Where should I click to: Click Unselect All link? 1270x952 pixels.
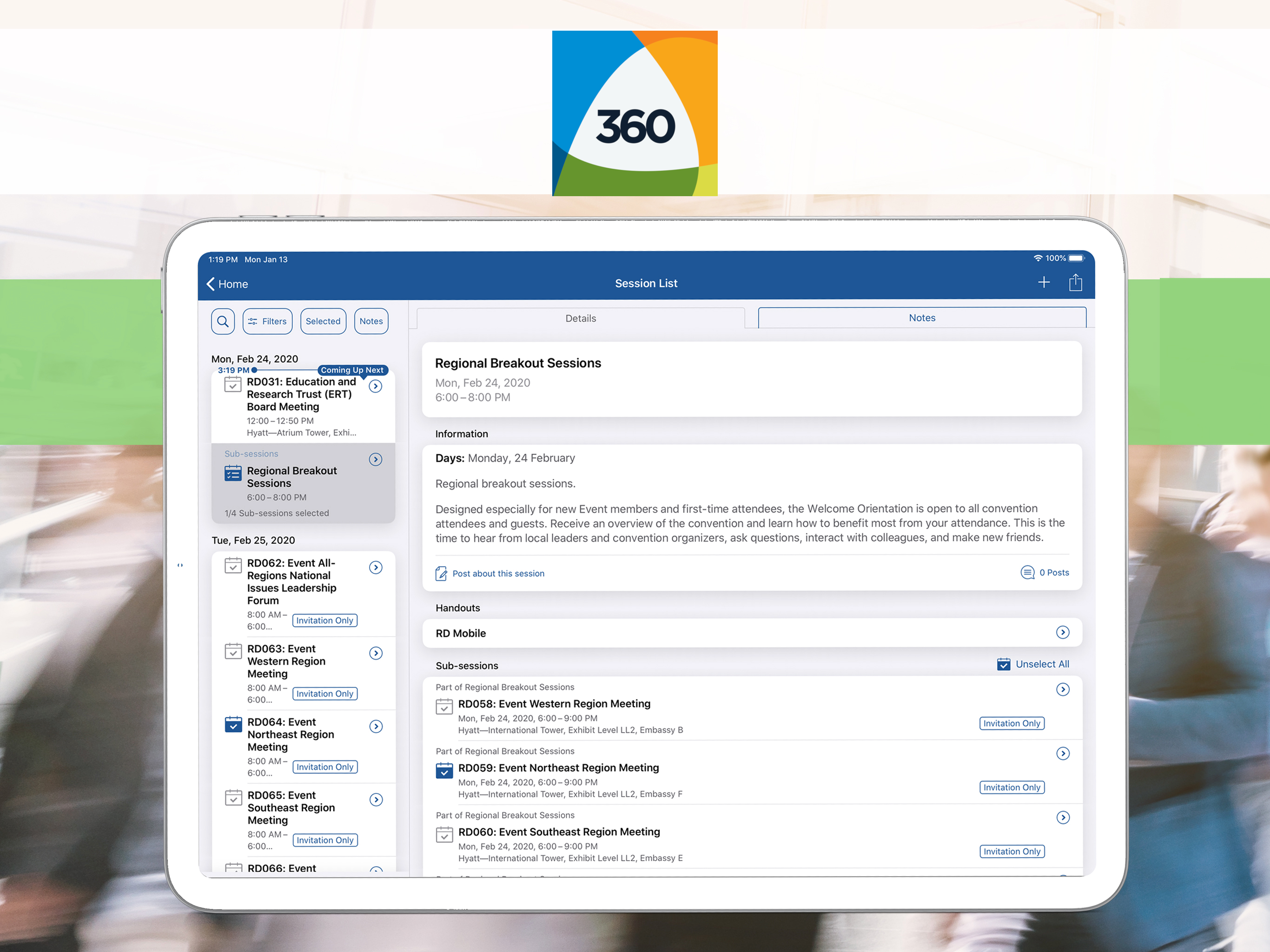coord(1042,664)
